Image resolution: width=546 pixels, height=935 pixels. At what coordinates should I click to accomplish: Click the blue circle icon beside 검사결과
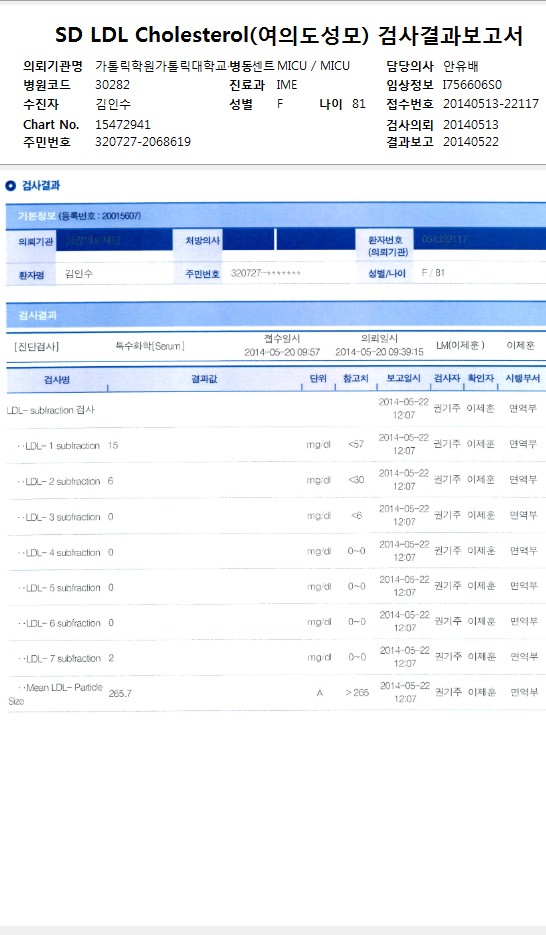[10, 186]
